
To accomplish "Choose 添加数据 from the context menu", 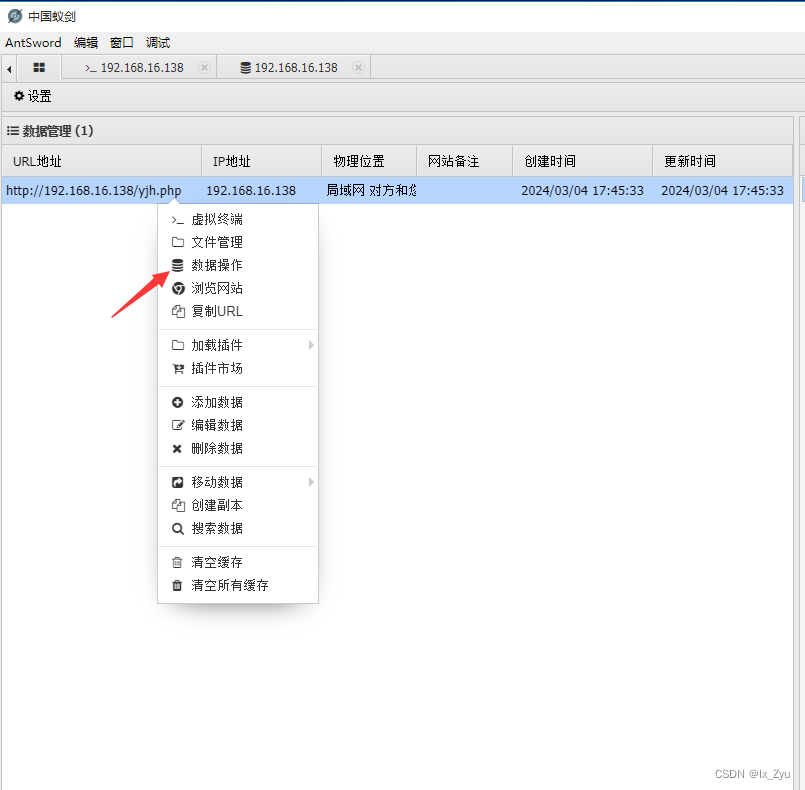I will point(238,402).
